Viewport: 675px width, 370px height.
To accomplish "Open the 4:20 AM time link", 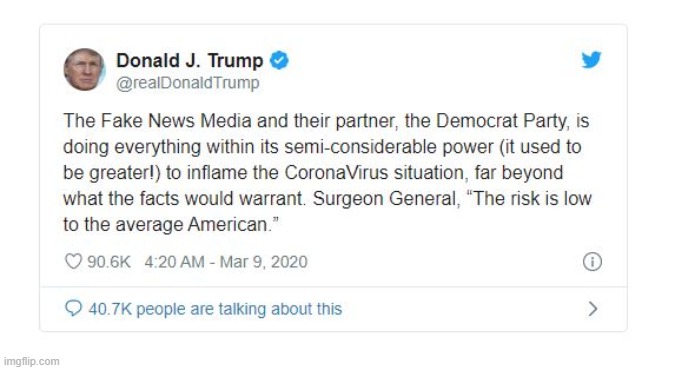I will [x=174, y=262].
